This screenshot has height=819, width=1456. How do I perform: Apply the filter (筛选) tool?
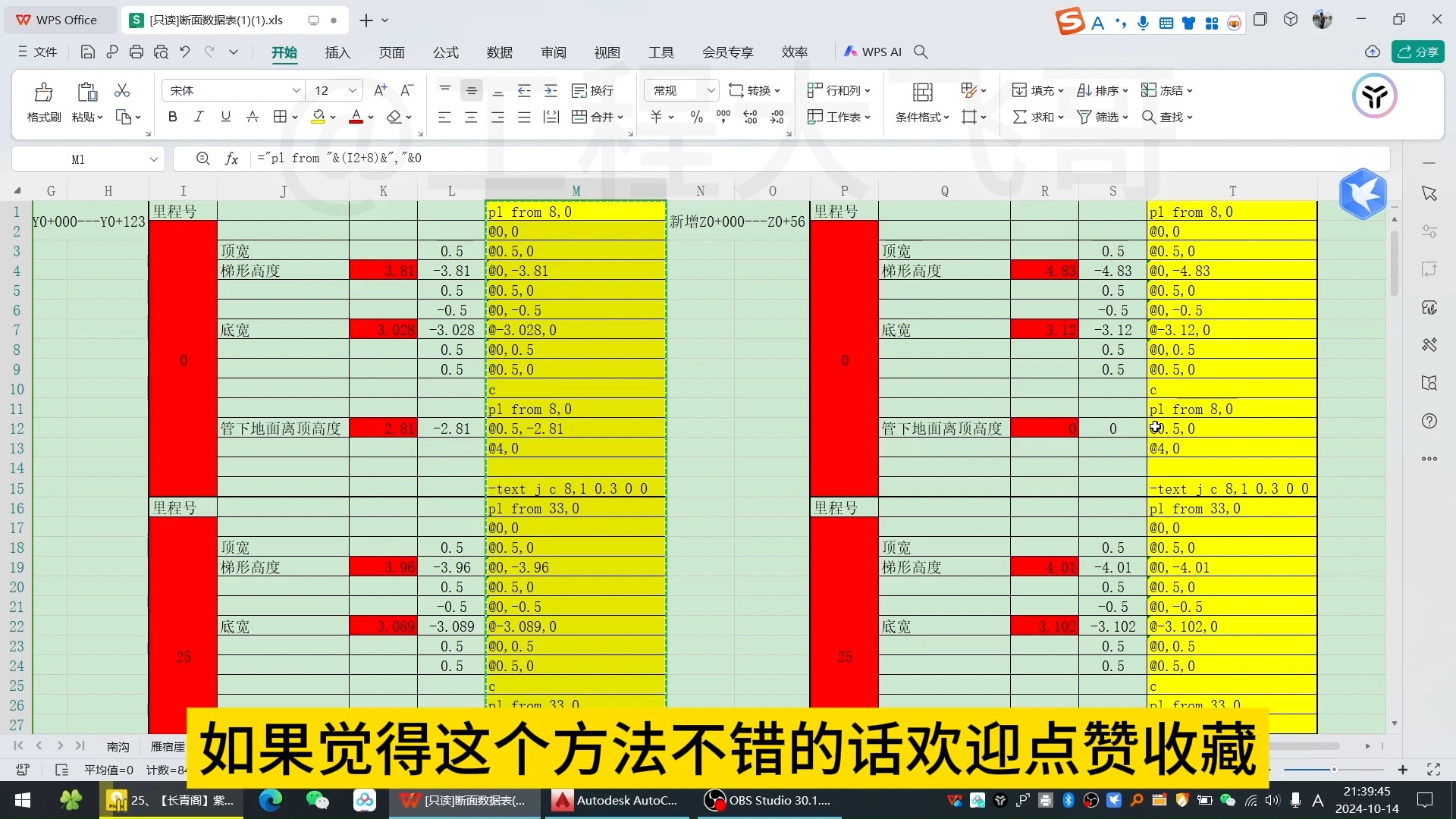click(x=1099, y=116)
